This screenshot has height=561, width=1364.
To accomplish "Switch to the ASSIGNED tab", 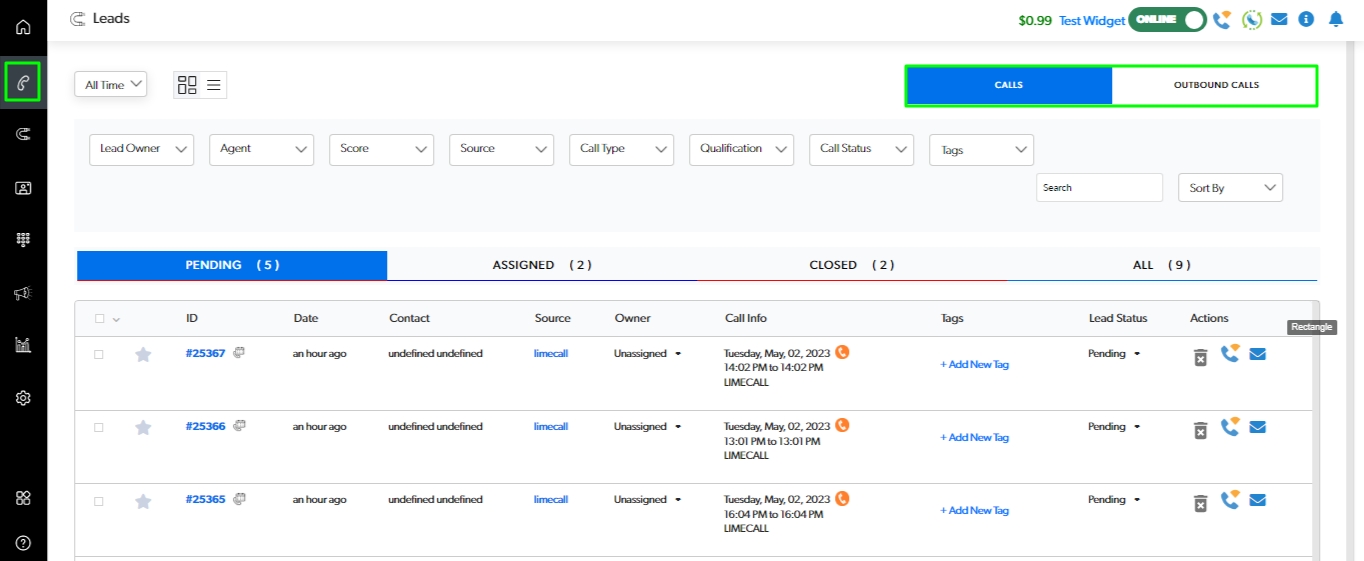I will (x=542, y=265).
